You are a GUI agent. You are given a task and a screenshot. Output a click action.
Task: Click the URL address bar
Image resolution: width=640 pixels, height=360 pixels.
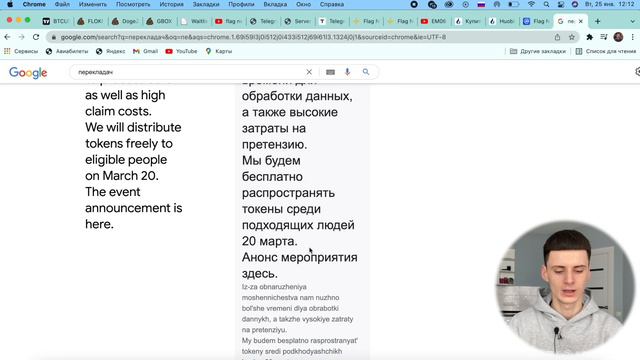point(302,37)
